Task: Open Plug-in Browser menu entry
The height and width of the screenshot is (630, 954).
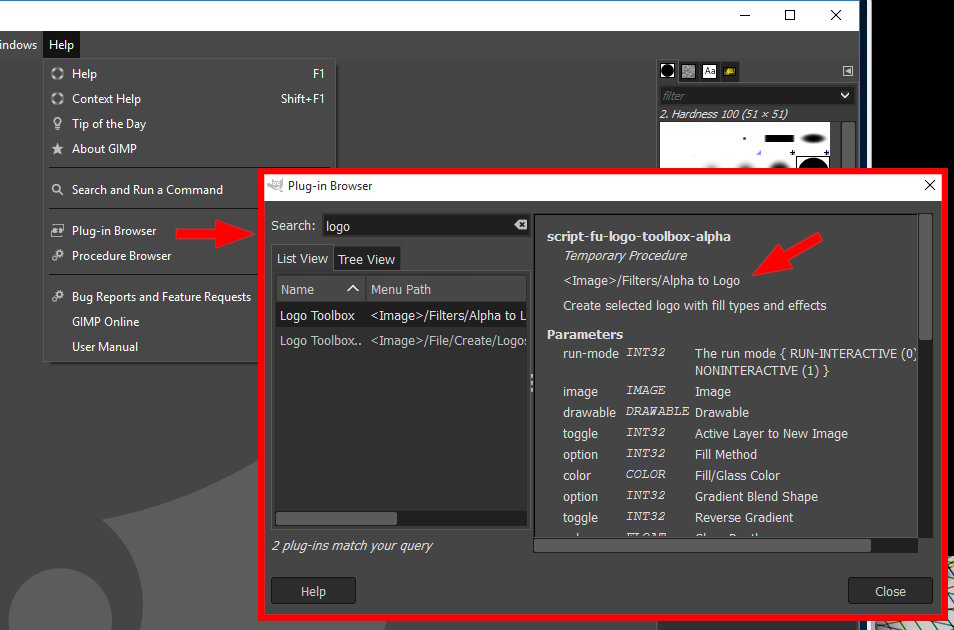Action: click(x=153, y=231)
